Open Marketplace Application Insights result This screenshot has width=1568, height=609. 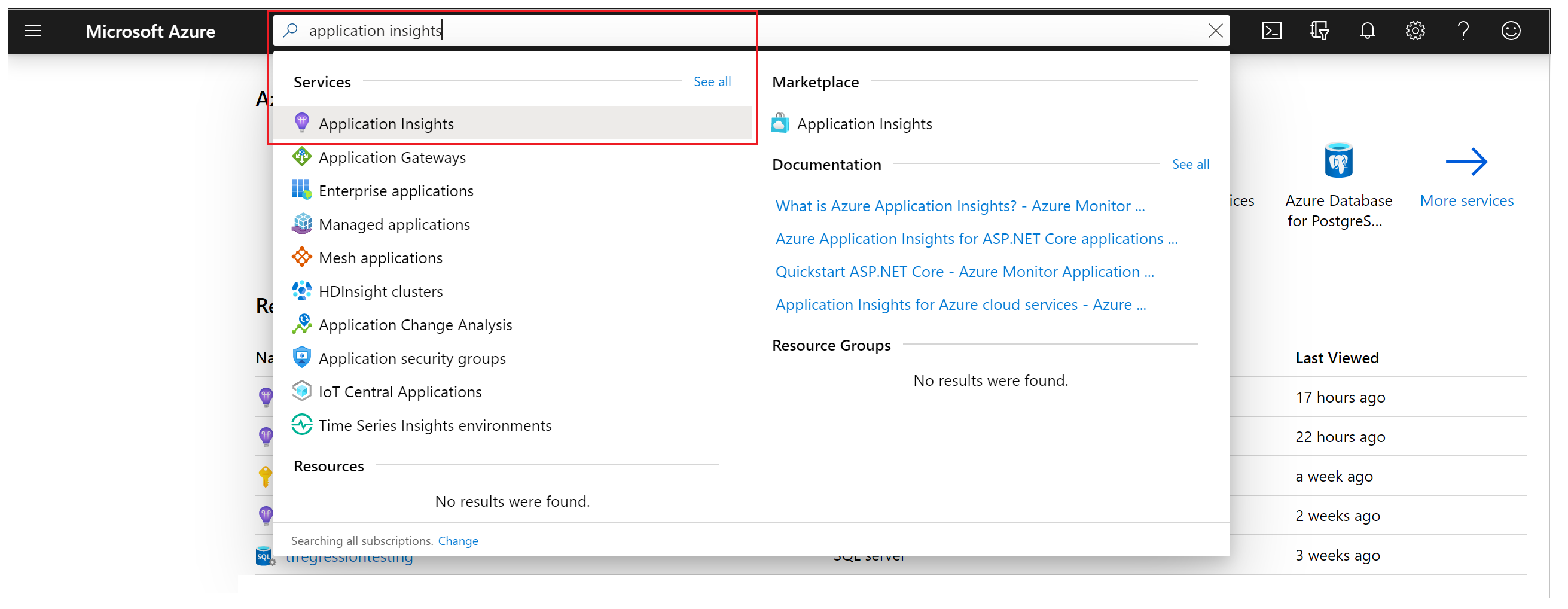pyautogui.click(x=864, y=124)
